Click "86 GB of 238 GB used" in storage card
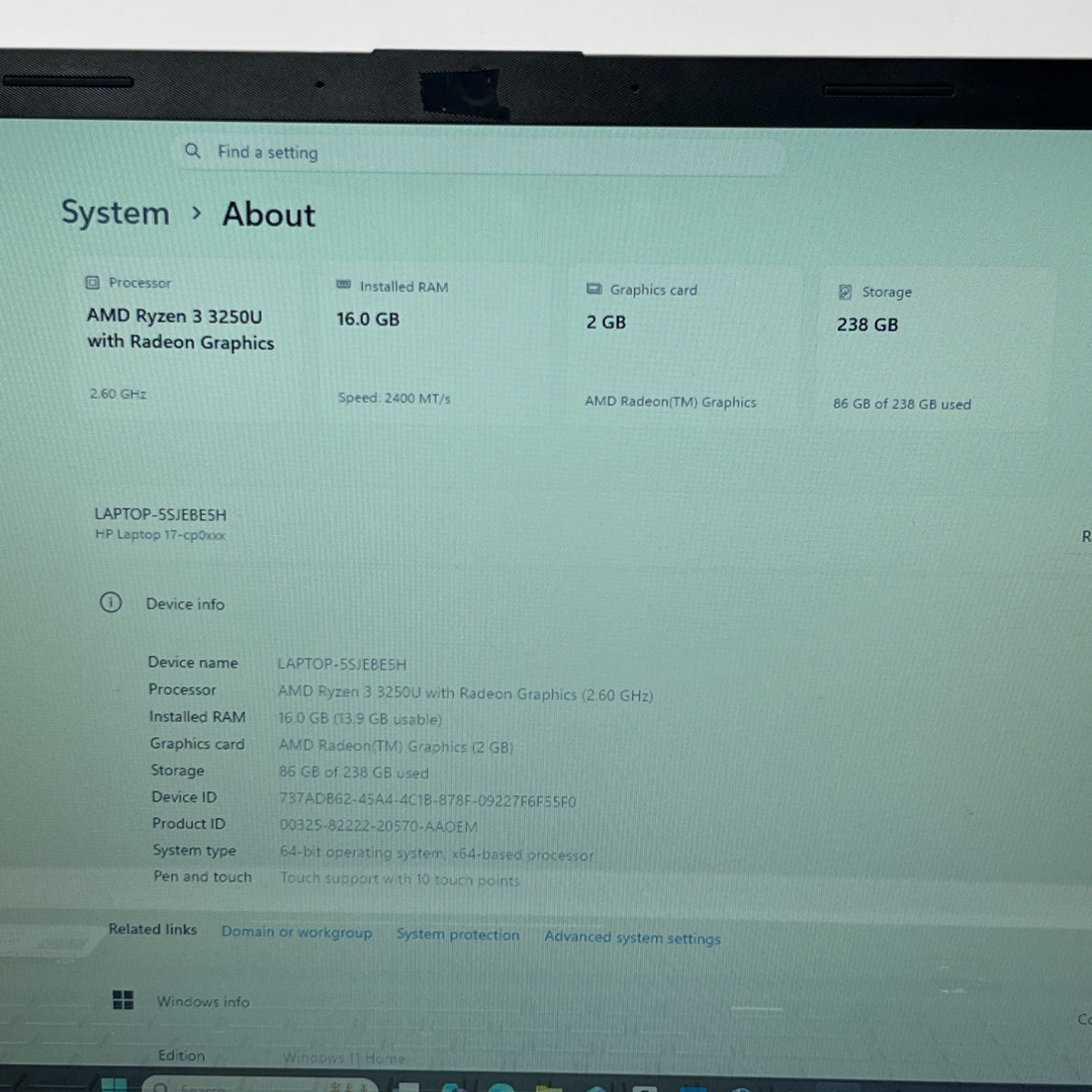Screen dimensions: 1092x1092 click(902, 403)
